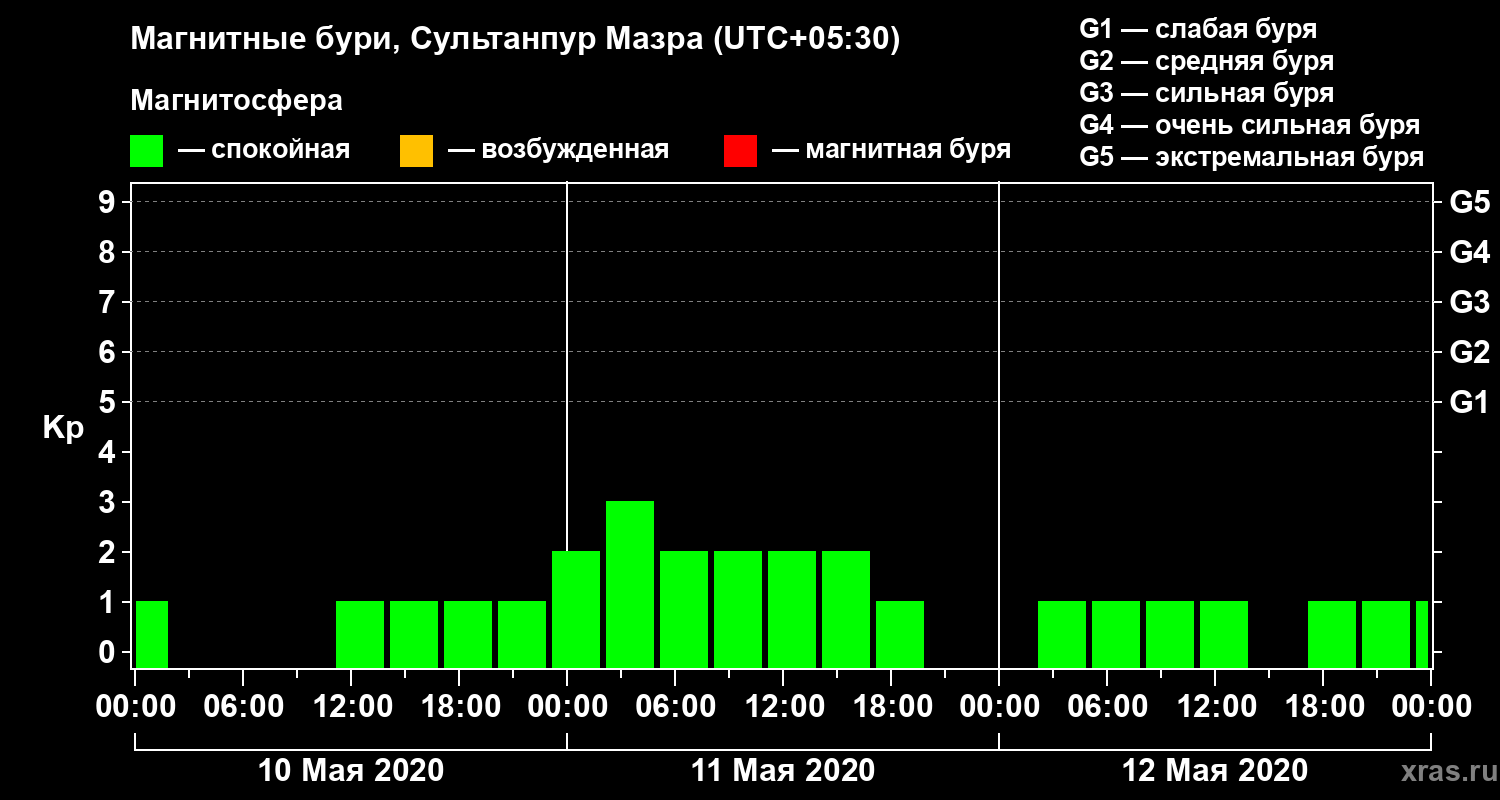The image size is (1500, 800).
Task: Click 'G1 — слабая буря' description
Action: [1199, 29]
